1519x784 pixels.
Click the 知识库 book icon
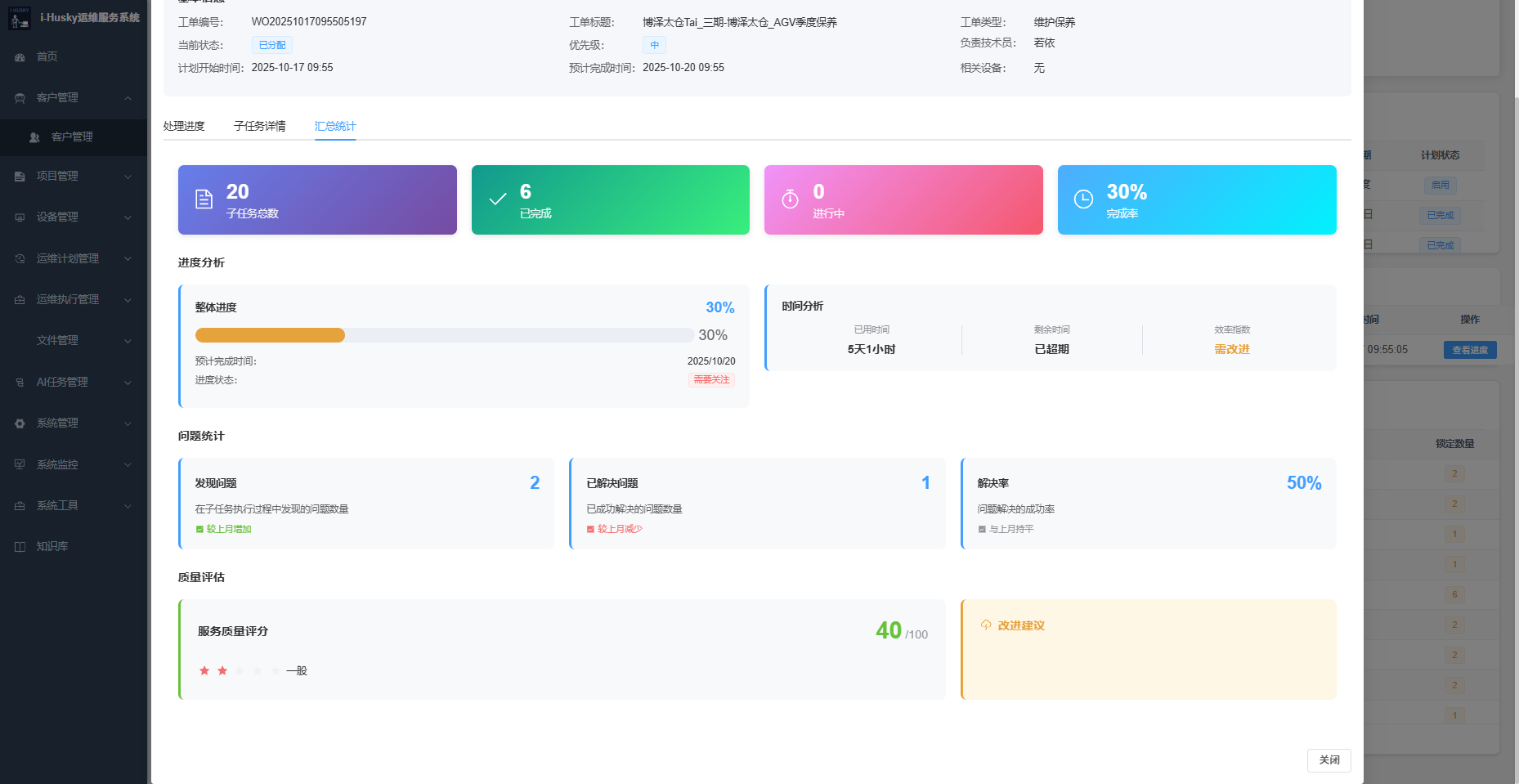[x=20, y=547]
